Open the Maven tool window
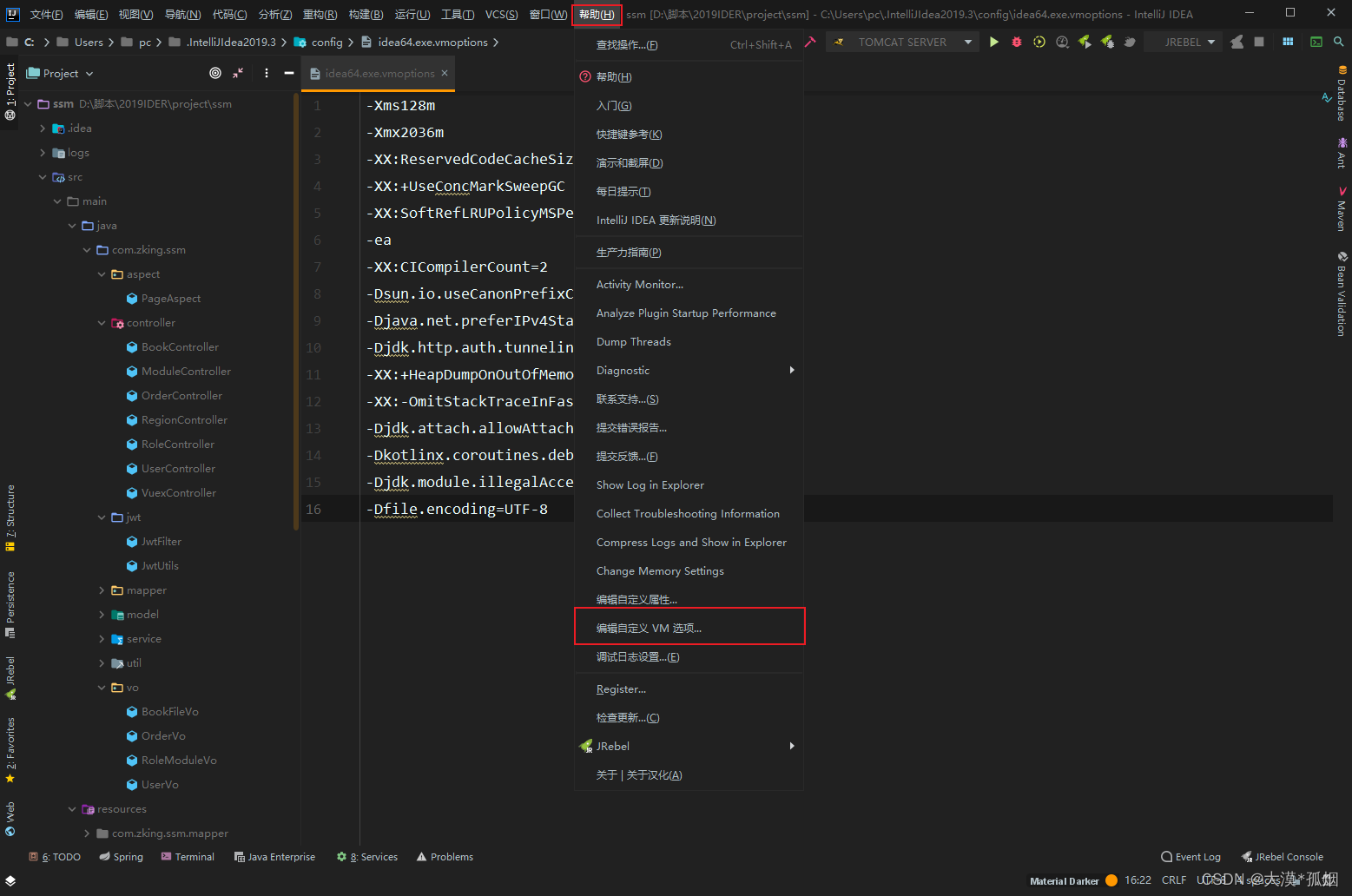This screenshot has width=1352, height=896. click(1342, 209)
